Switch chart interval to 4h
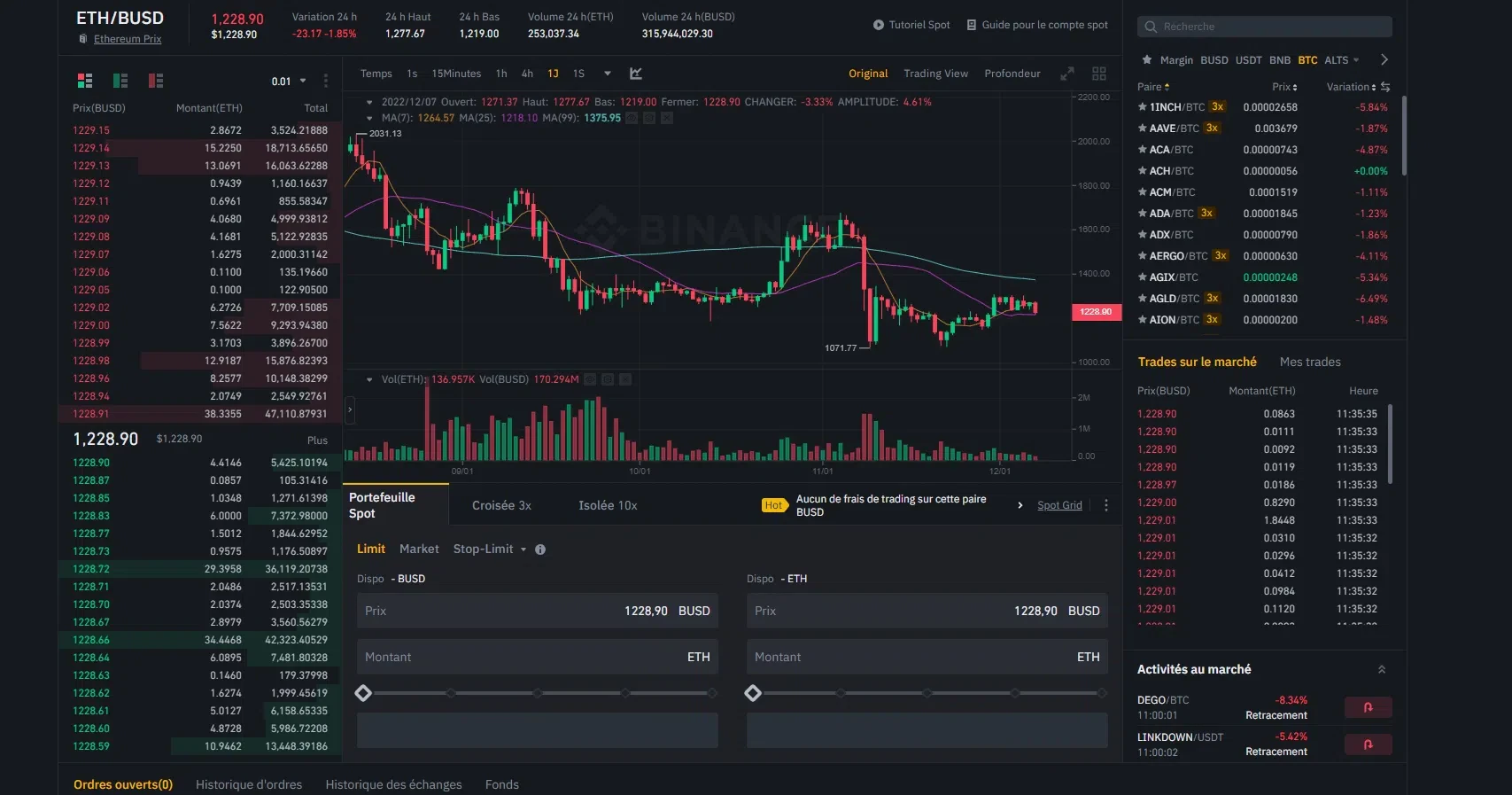1512x795 pixels. [x=527, y=74]
